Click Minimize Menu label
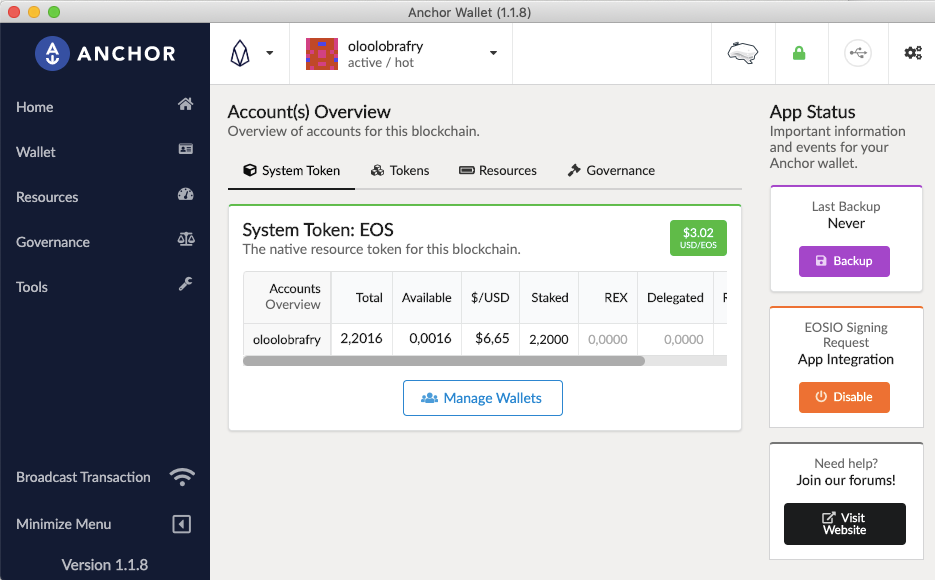Image resolution: width=935 pixels, height=580 pixels. pyautogui.click(x=64, y=524)
